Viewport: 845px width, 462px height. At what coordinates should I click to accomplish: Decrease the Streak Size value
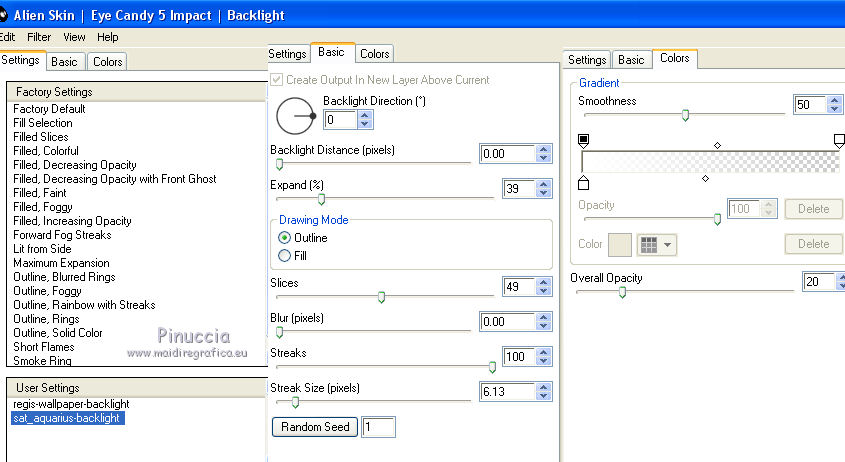coord(544,396)
